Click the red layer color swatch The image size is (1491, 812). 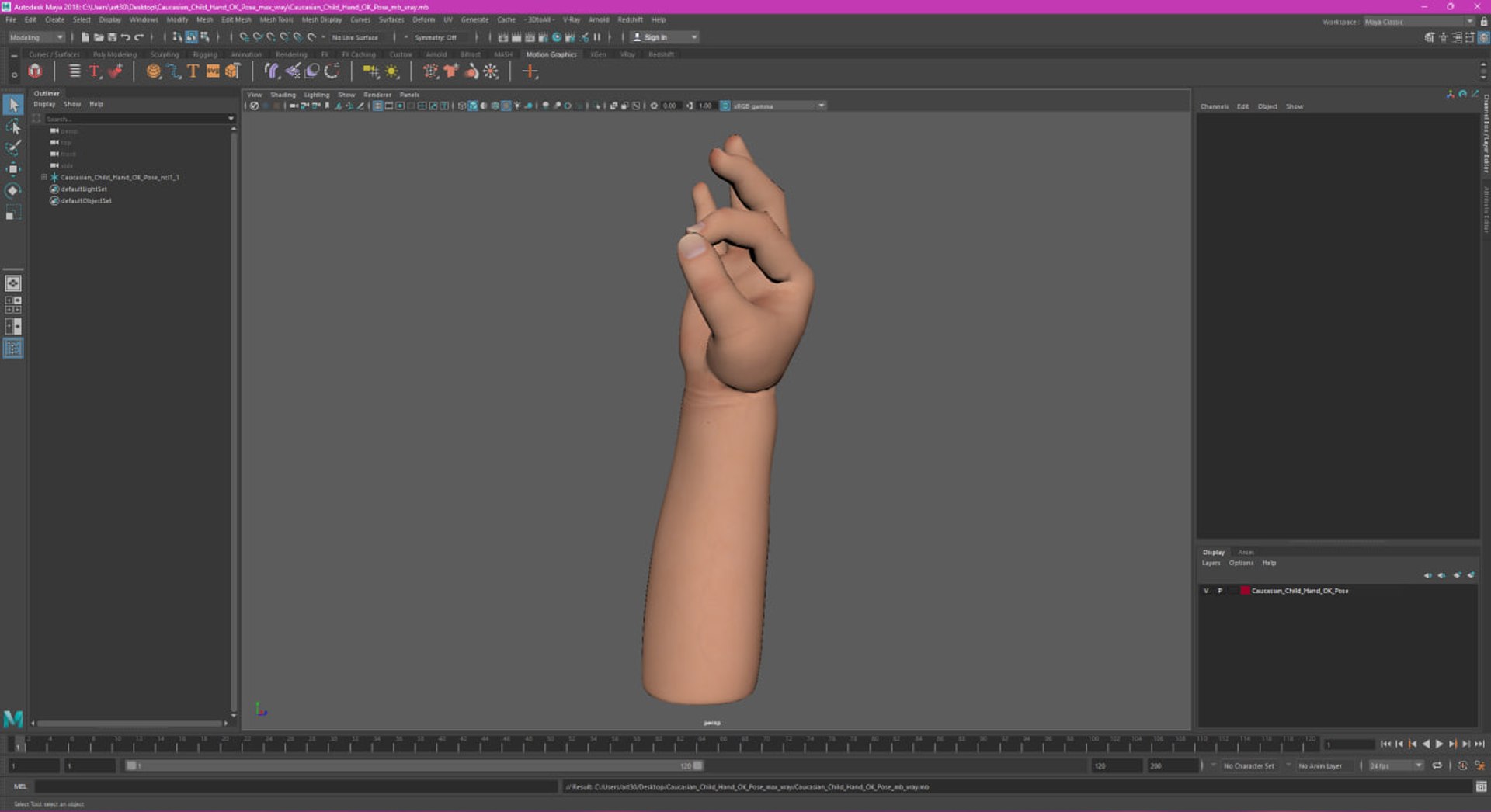[x=1246, y=591]
